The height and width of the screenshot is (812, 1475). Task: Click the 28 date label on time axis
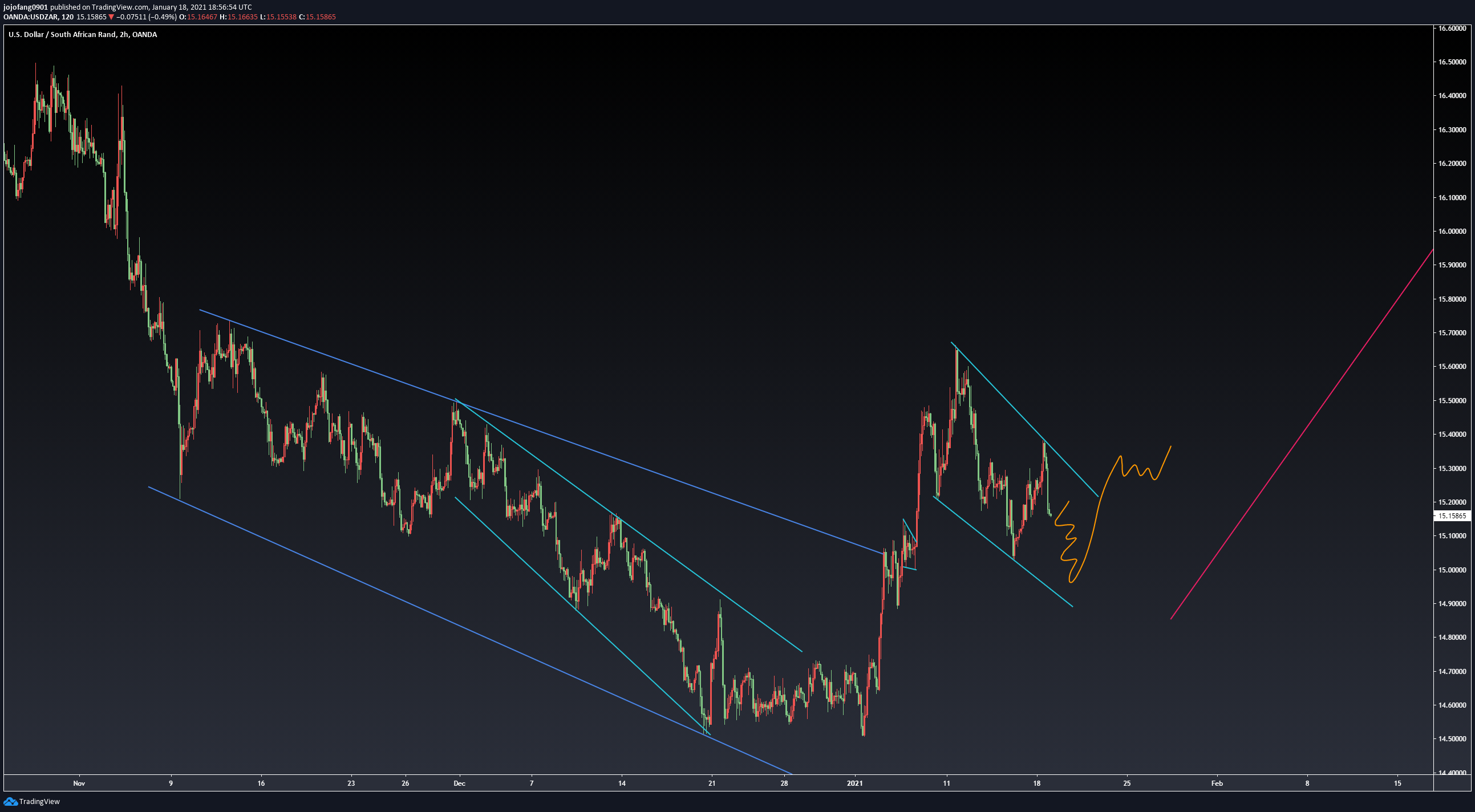coord(784,783)
